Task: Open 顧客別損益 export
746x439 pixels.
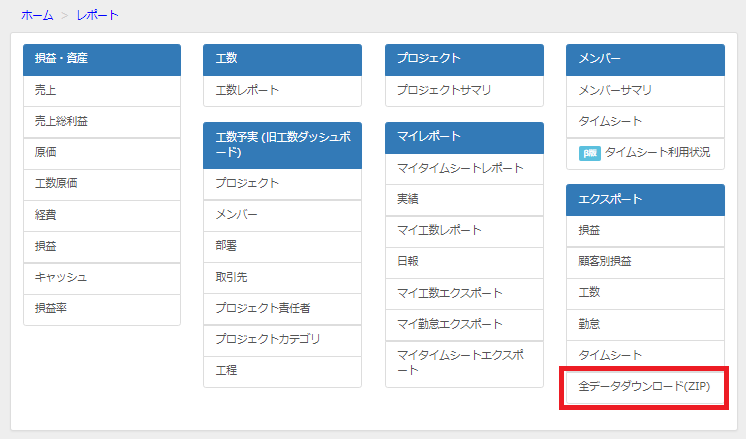Action: (x=605, y=261)
